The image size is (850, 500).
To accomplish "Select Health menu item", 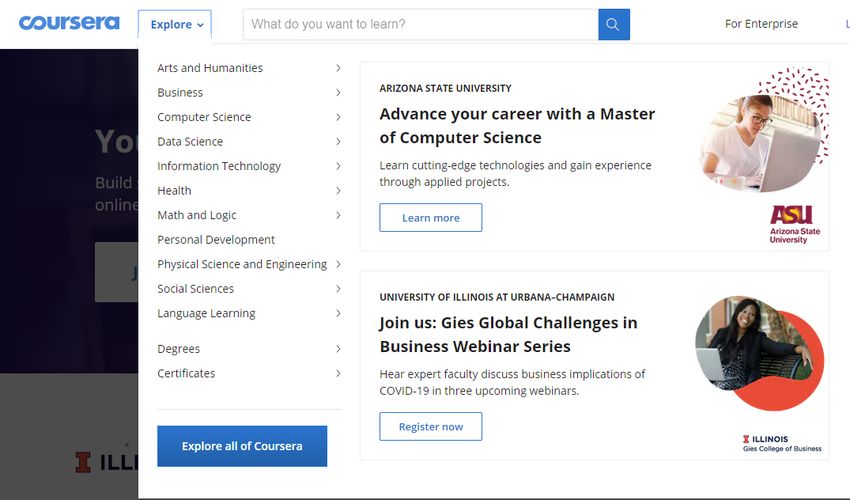I will (x=174, y=191).
